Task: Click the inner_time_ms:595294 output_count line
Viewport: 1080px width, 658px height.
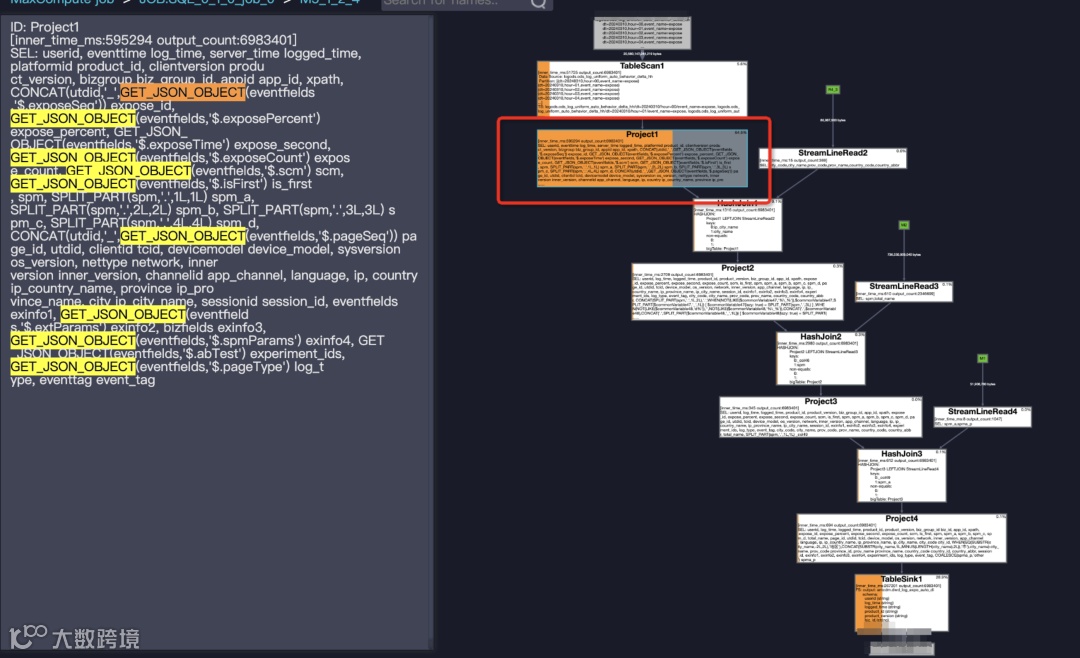Action: pyautogui.click(x=154, y=40)
